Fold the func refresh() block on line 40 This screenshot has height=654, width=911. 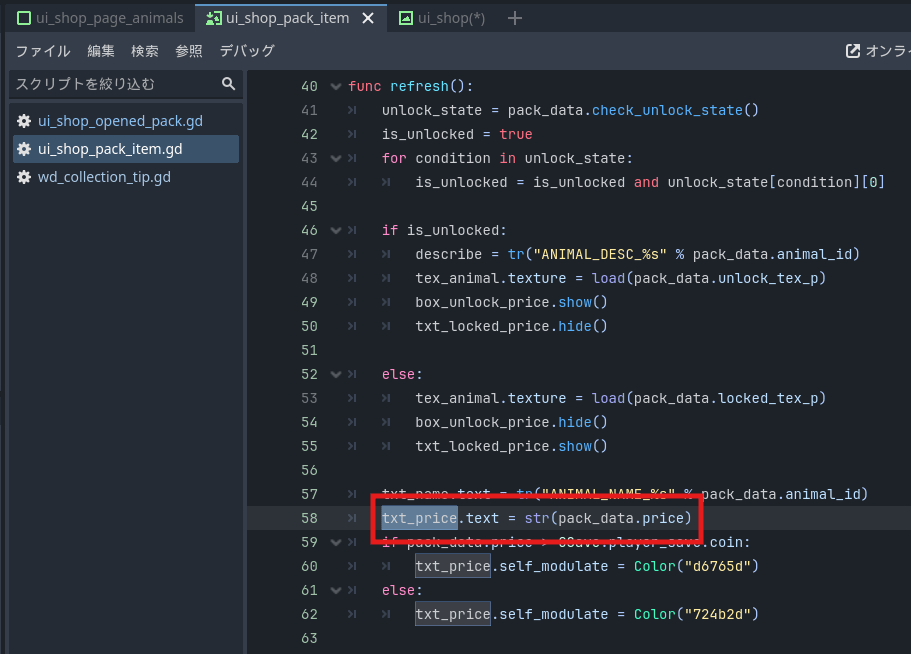tap(336, 87)
